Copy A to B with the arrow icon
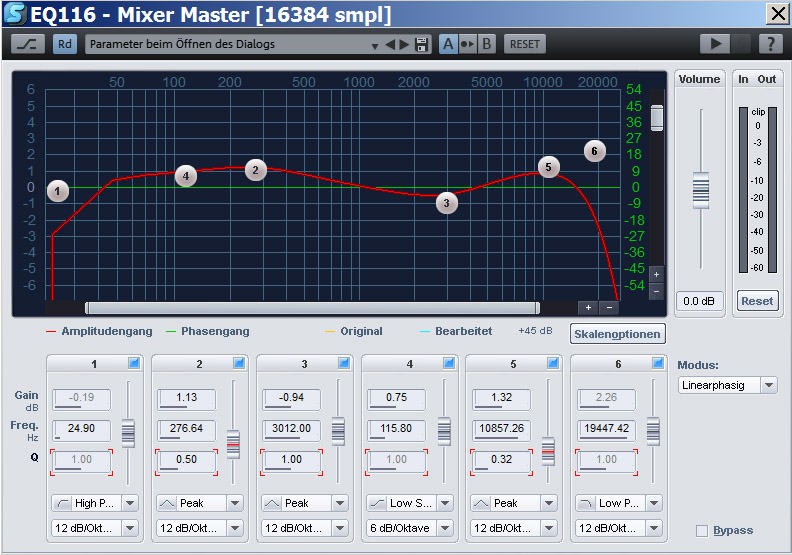Screen dimensions: 792x555 pyautogui.click(x=467, y=44)
